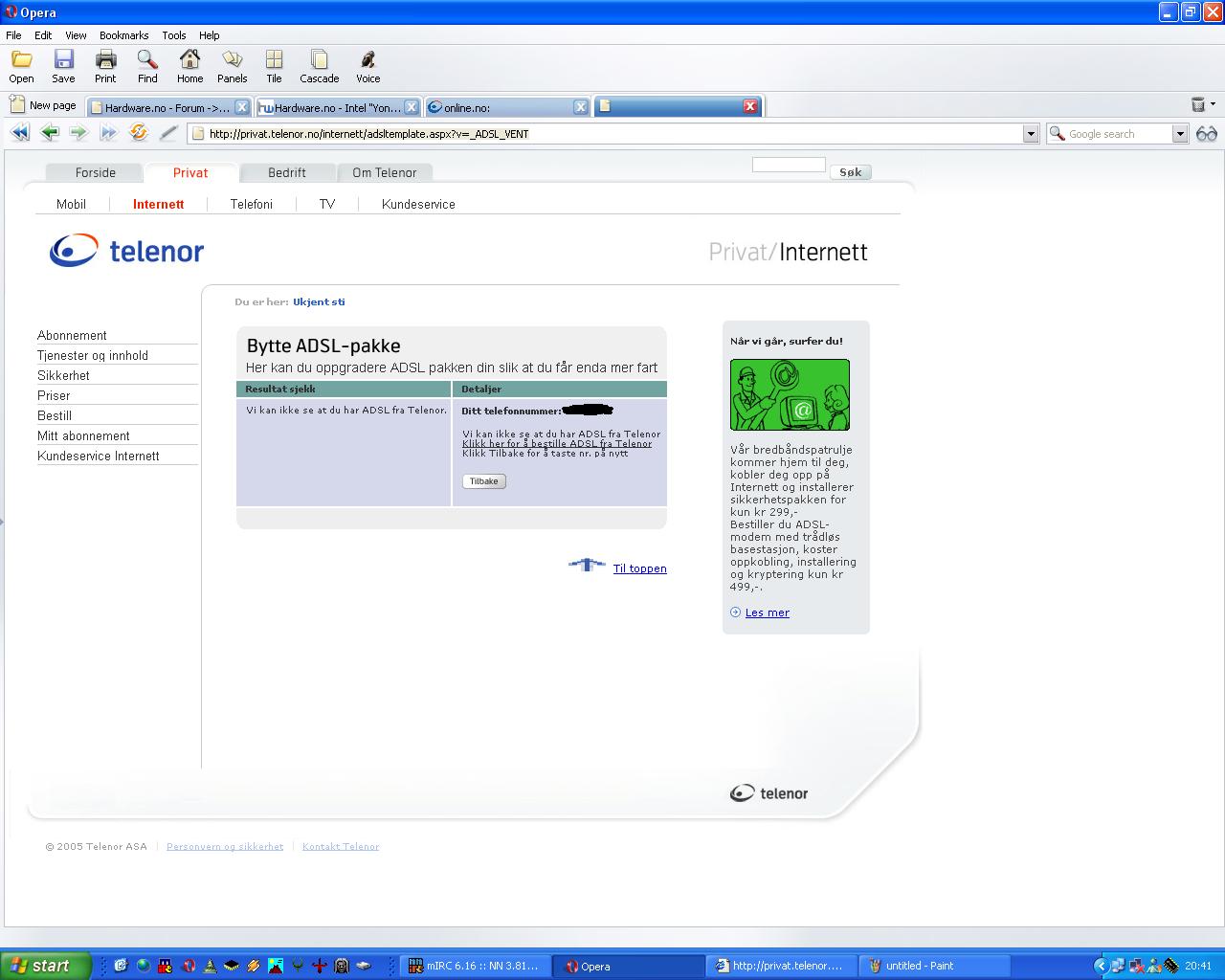Activate the Voice microphone icon

pyautogui.click(x=367, y=59)
